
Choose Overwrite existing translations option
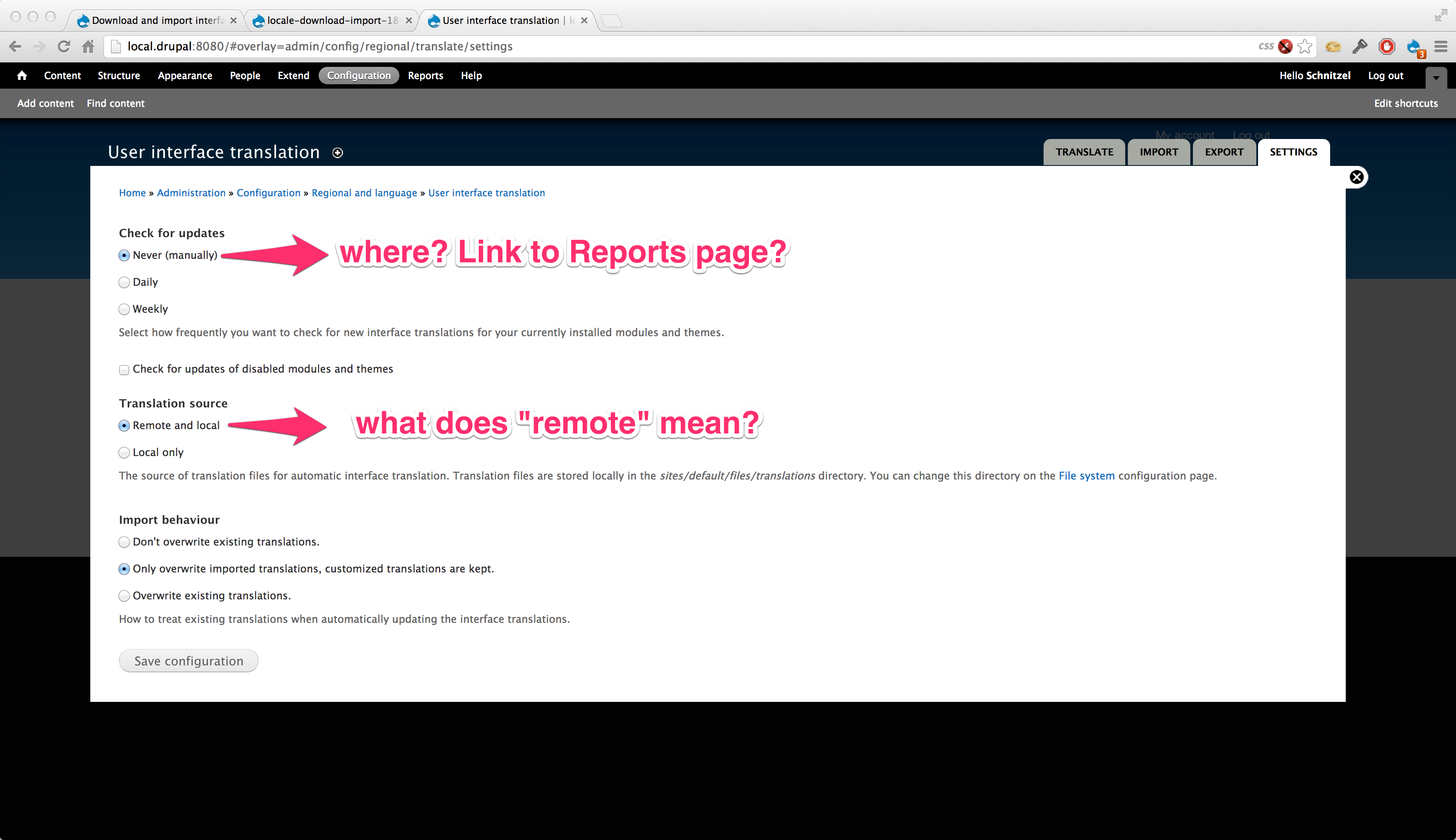click(x=124, y=596)
